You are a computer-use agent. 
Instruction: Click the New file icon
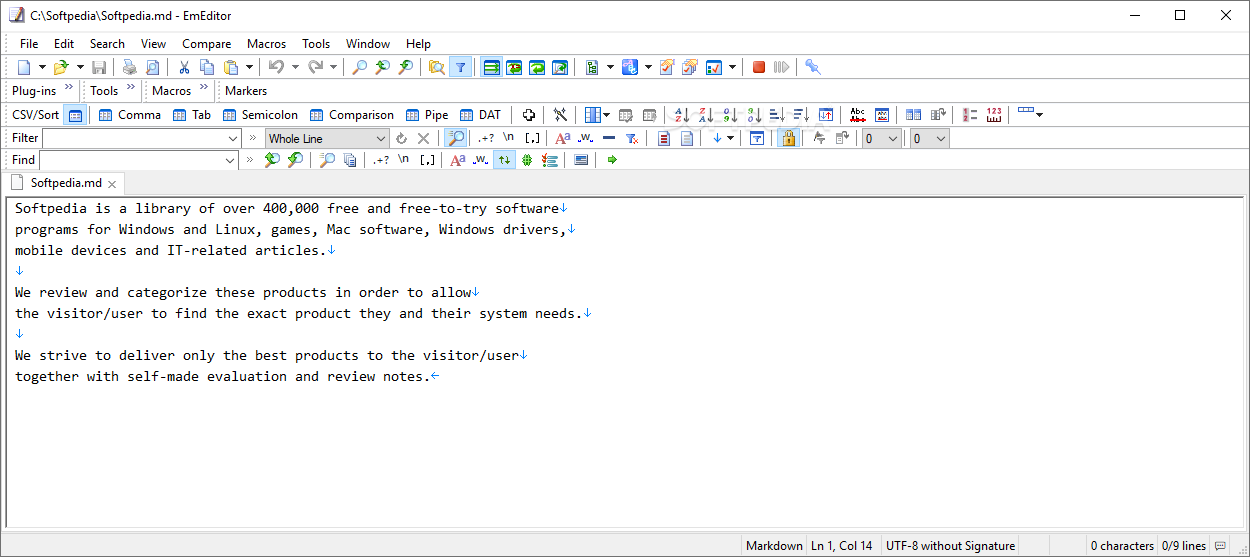tap(24, 67)
